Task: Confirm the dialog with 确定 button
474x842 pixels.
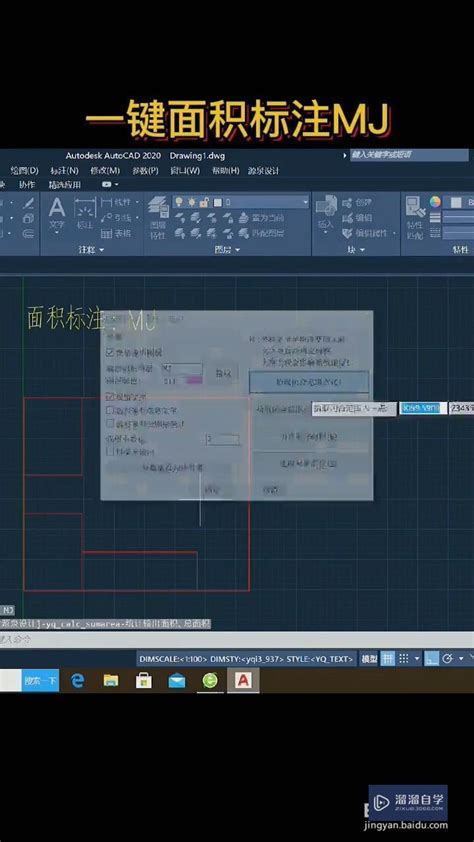Action: click(212, 489)
